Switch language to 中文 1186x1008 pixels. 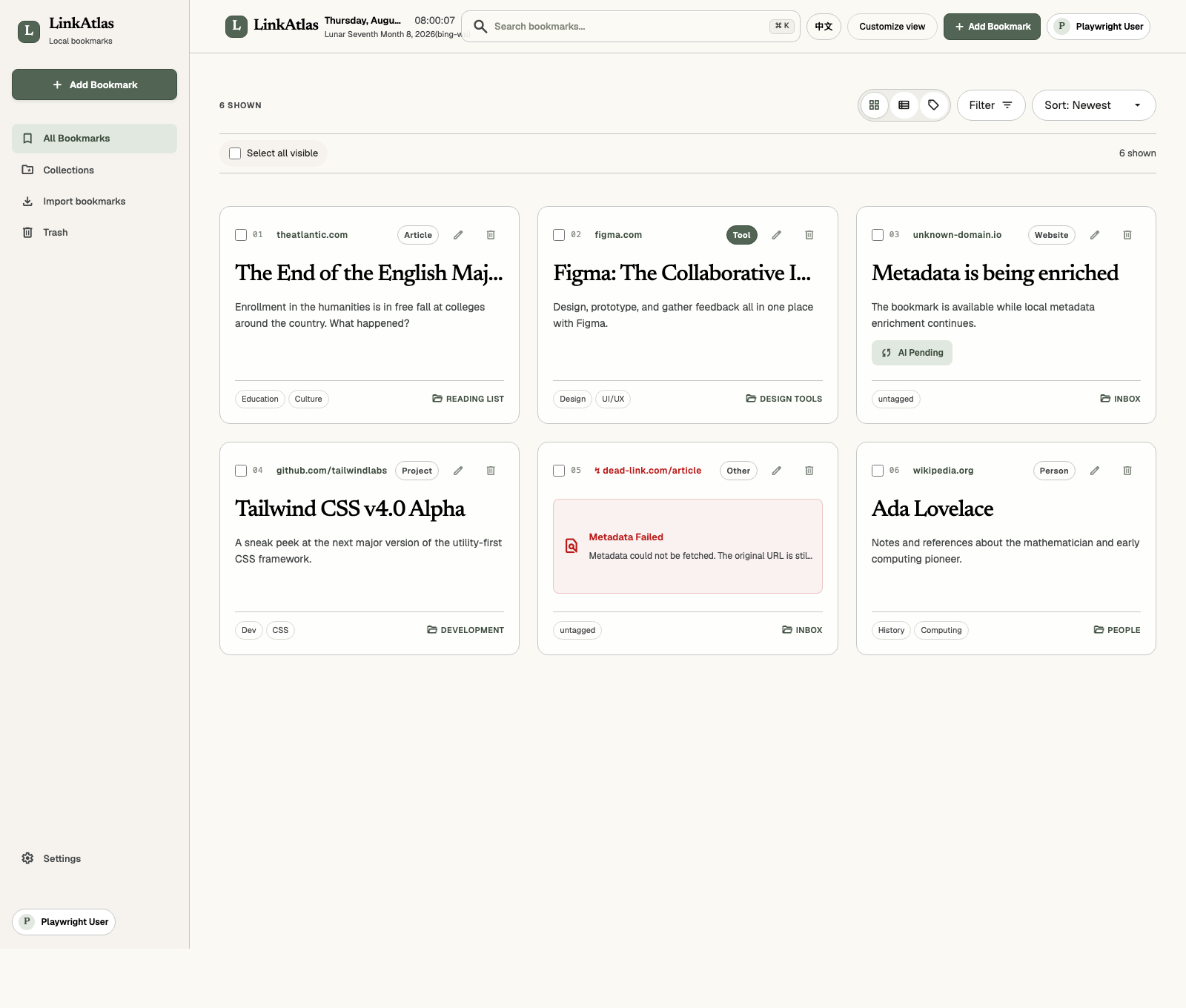tap(824, 27)
